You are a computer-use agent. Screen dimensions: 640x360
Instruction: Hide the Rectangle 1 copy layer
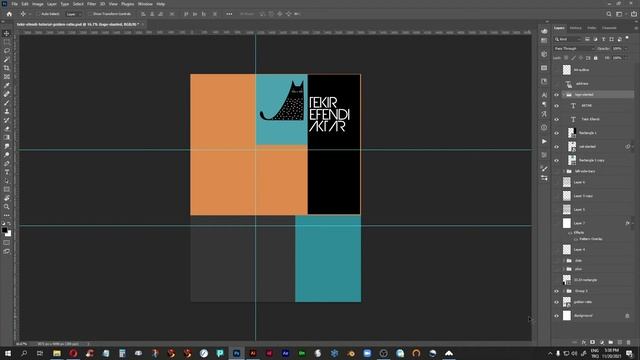pyautogui.click(x=556, y=160)
